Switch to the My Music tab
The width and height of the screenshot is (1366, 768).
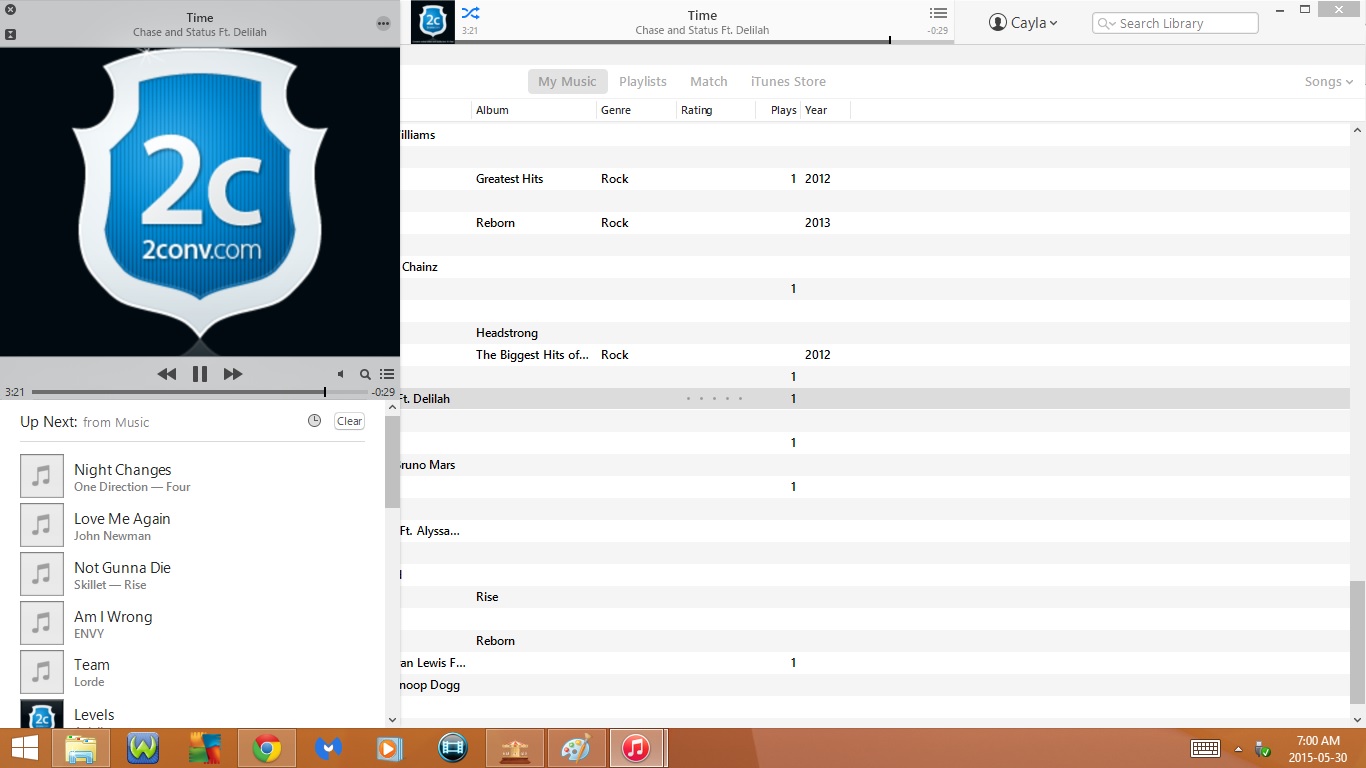(x=567, y=82)
